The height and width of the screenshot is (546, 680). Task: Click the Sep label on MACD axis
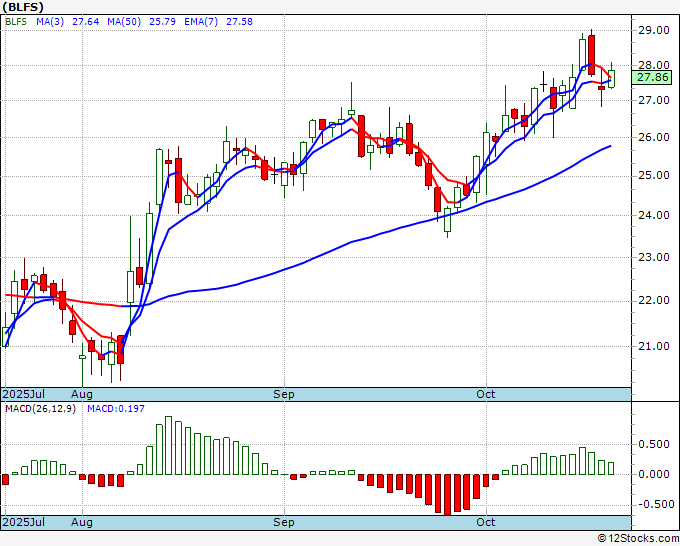coord(284,522)
